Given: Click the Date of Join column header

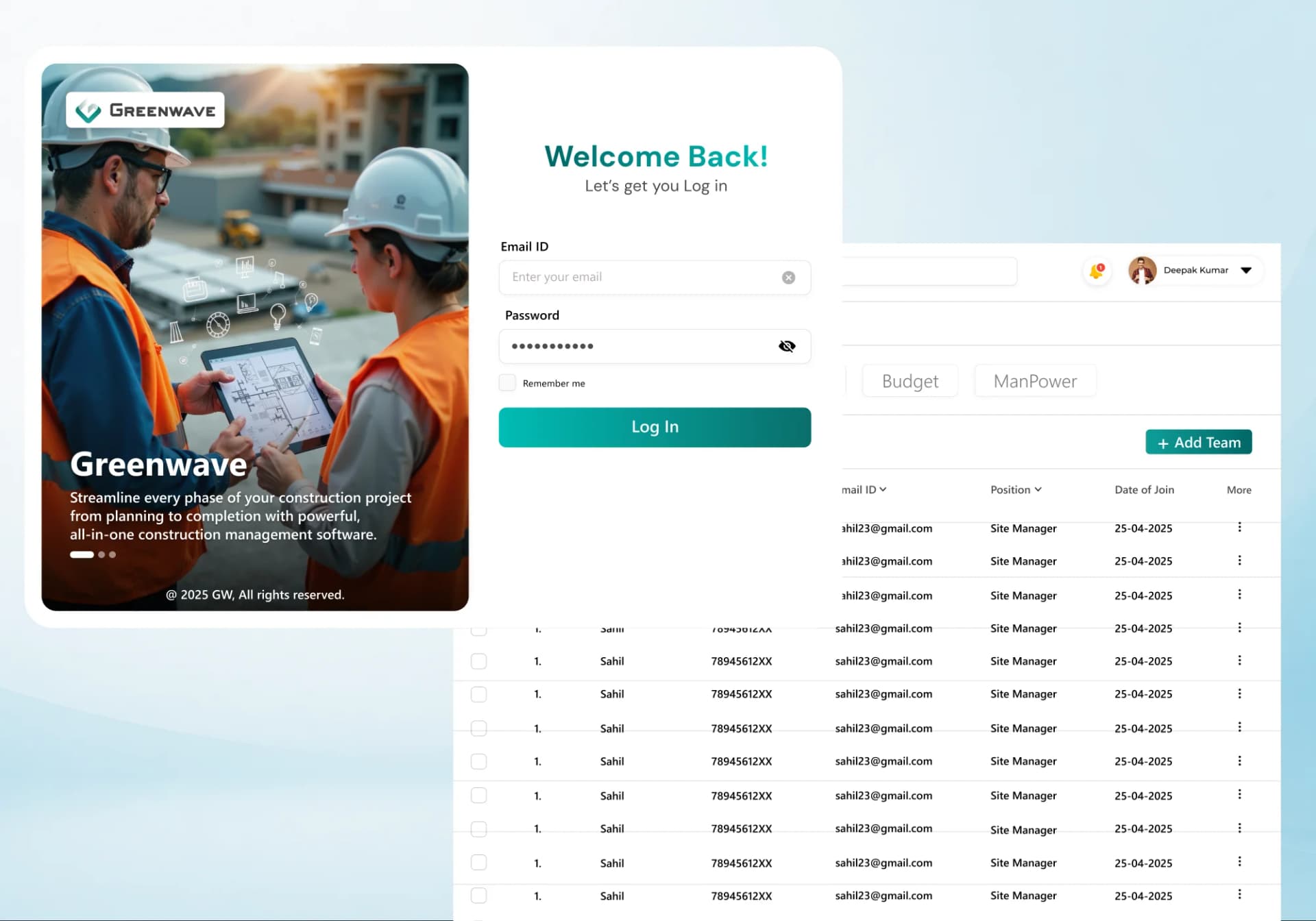Looking at the screenshot, I should coord(1144,489).
